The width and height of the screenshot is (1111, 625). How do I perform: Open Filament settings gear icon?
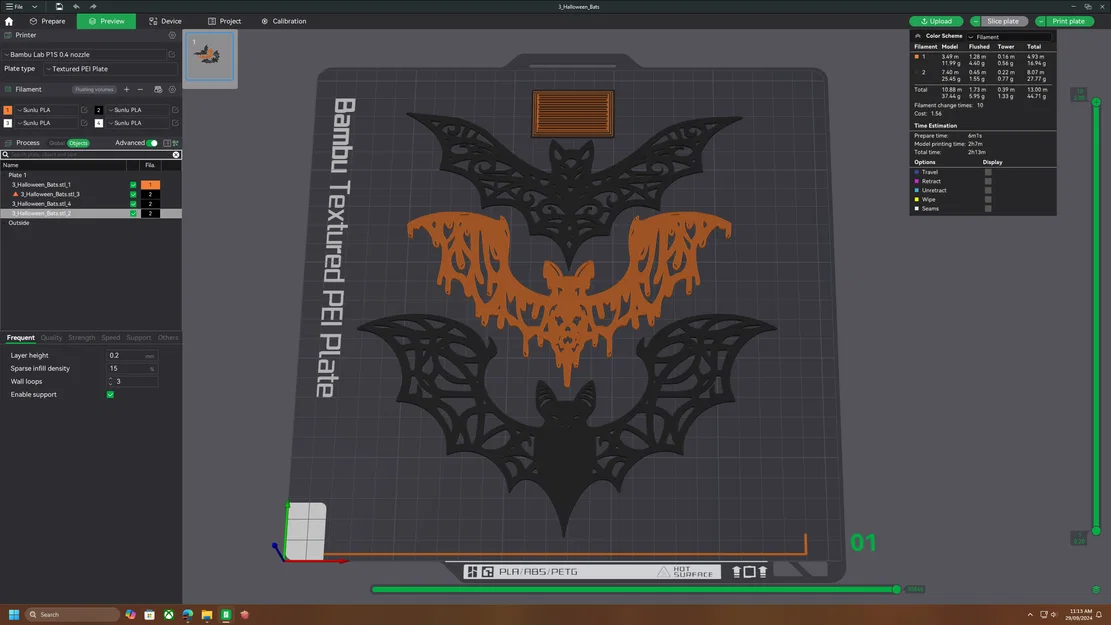coord(172,89)
